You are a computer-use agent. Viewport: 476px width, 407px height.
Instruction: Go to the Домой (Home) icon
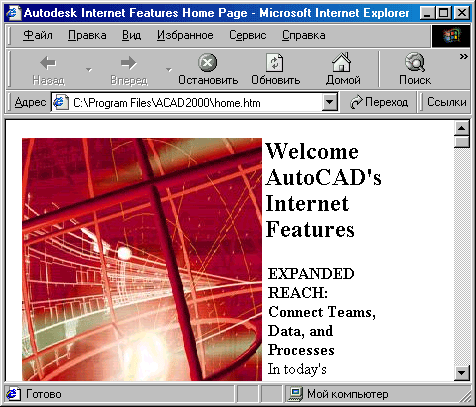(x=342, y=62)
